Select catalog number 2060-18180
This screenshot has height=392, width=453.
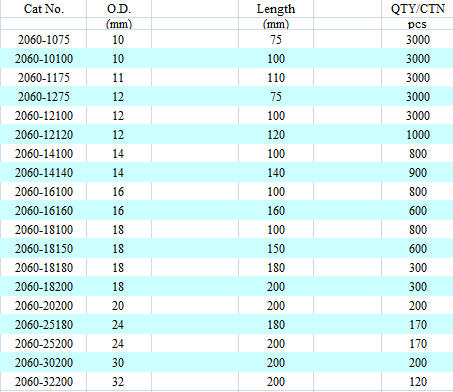[44, 268]
